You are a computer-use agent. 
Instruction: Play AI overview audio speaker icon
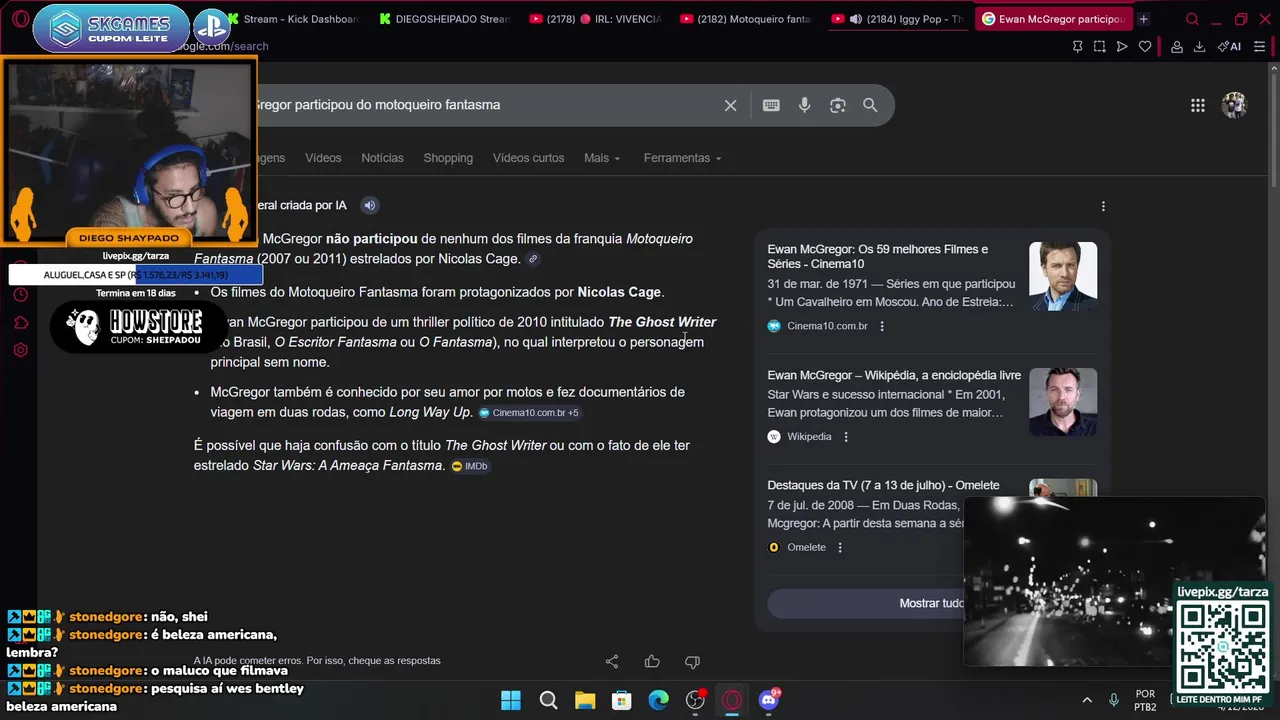[369, 205]
